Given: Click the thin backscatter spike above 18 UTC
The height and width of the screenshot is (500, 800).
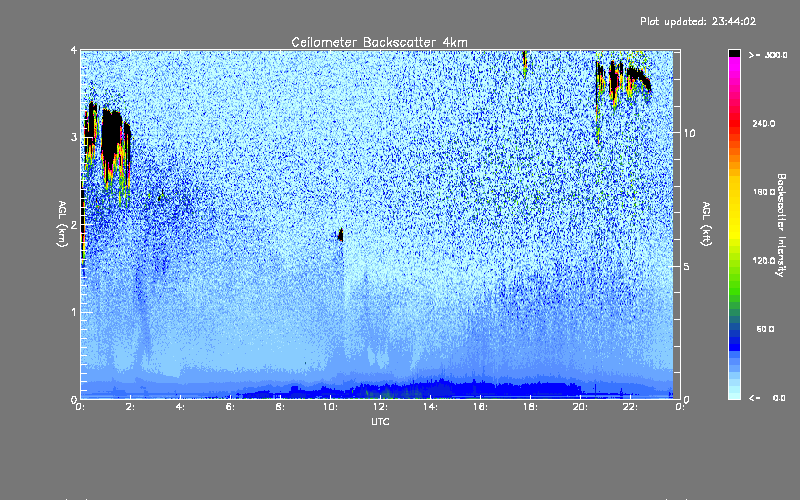Looking at the screenshot, I should (x=524, y=62).
